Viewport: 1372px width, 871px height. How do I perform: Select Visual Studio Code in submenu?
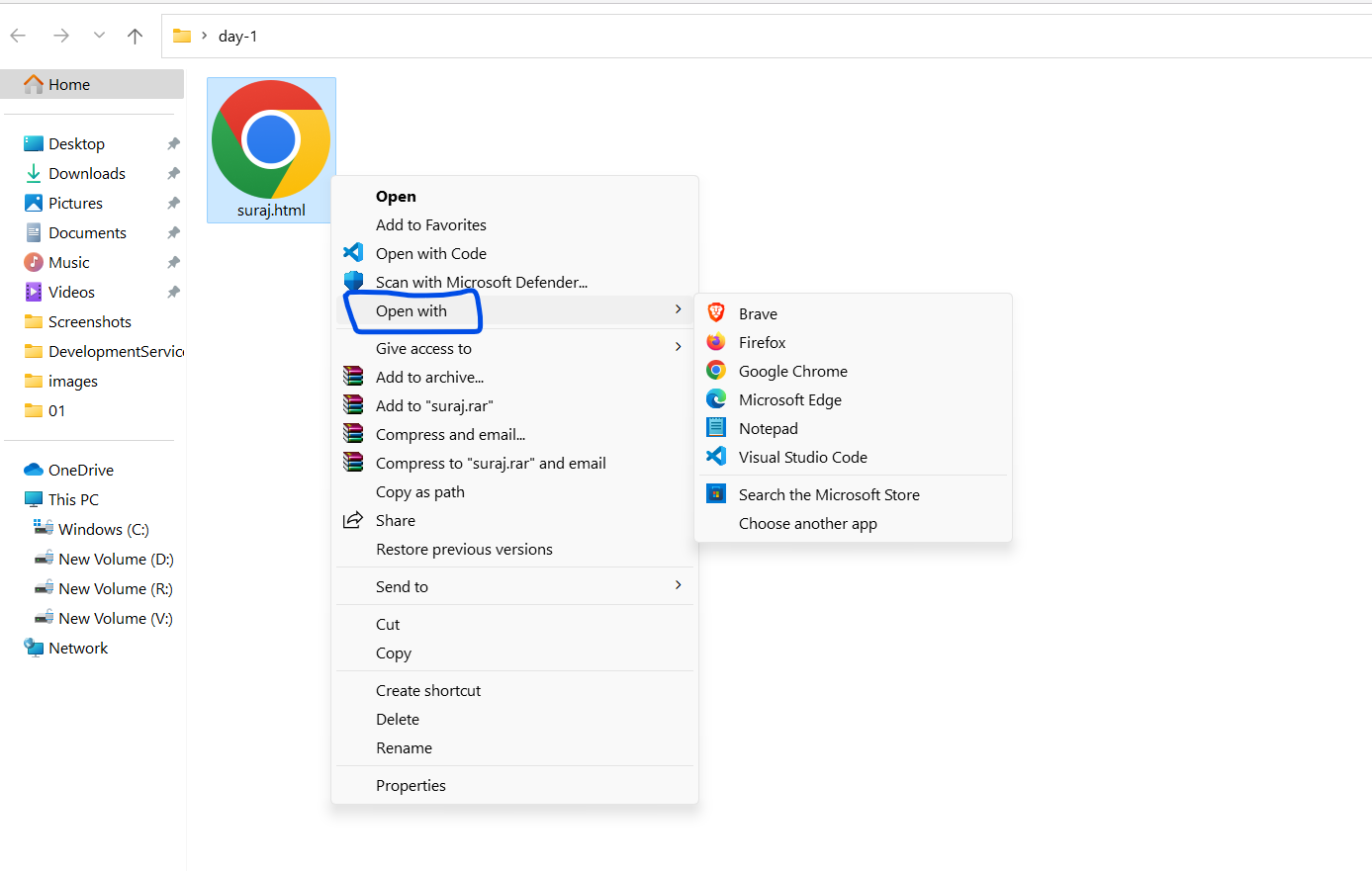click(x=853, y=457)
